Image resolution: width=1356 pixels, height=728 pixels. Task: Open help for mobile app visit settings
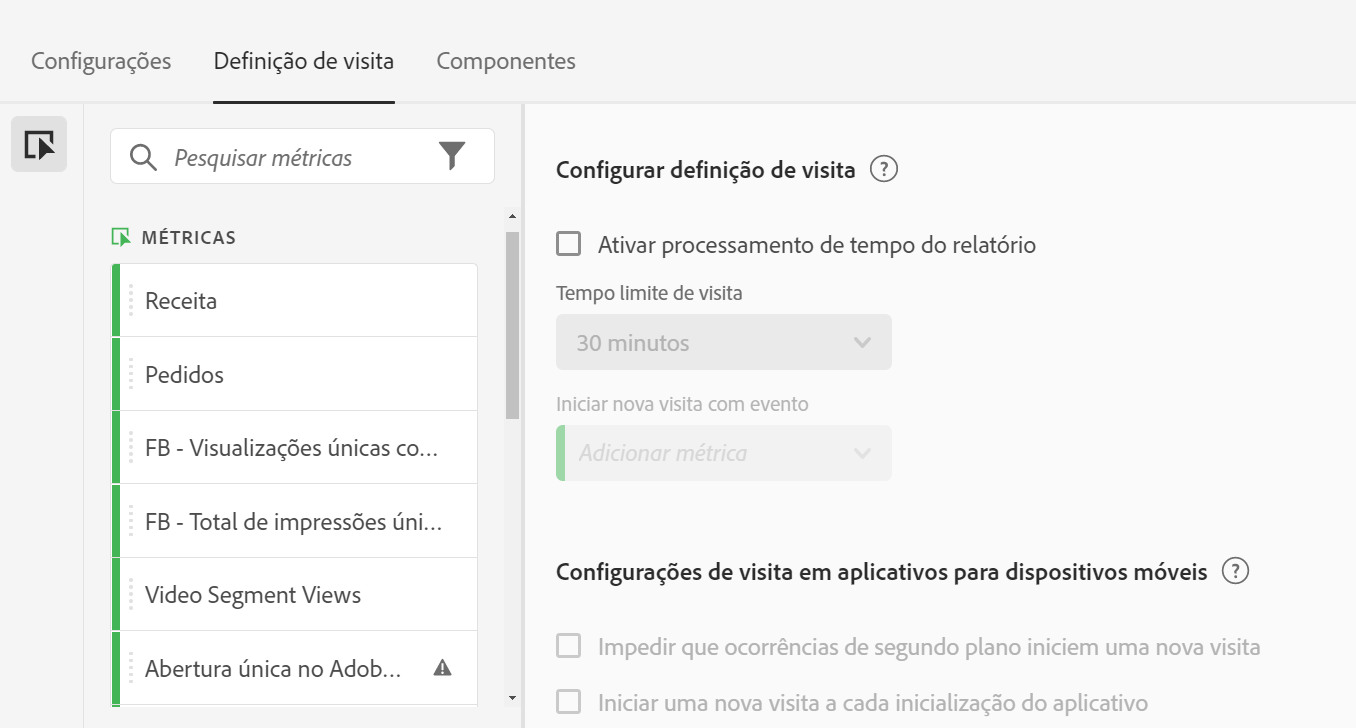coord(1236,572)
